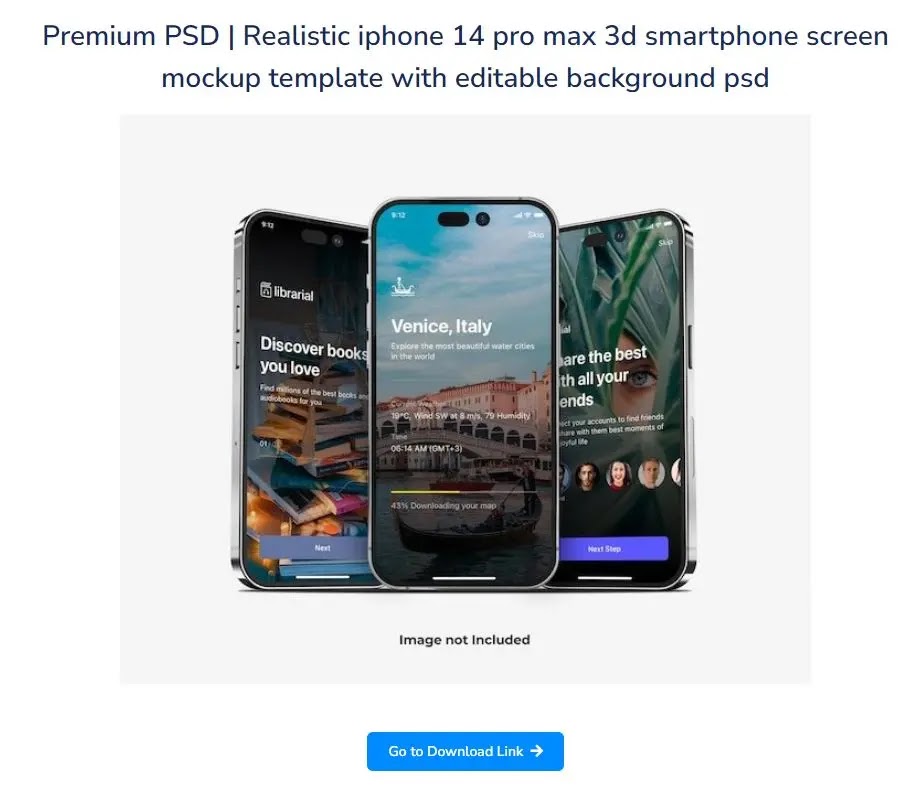Click the librarial book logo icon
Screen dimensions: 905x793
click(x=265, y=289)
